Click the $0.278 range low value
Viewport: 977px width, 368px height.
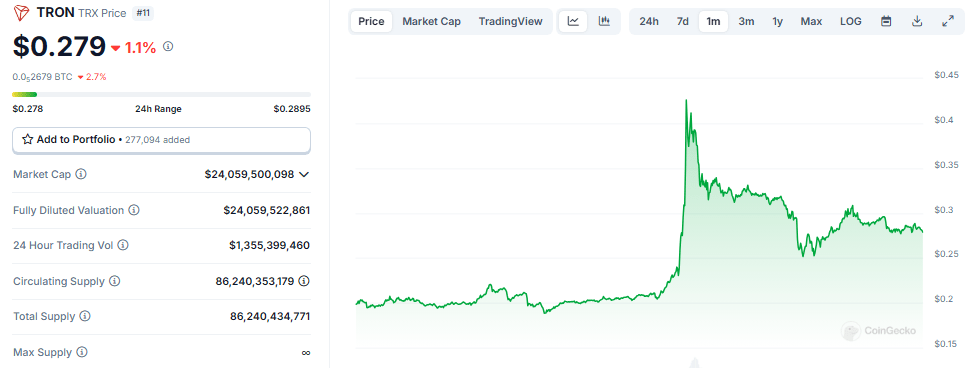pos(27,109)
